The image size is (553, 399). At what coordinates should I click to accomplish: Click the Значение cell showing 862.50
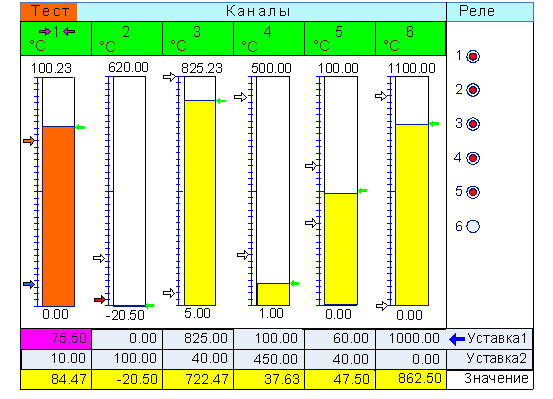(x=411, y=379)
